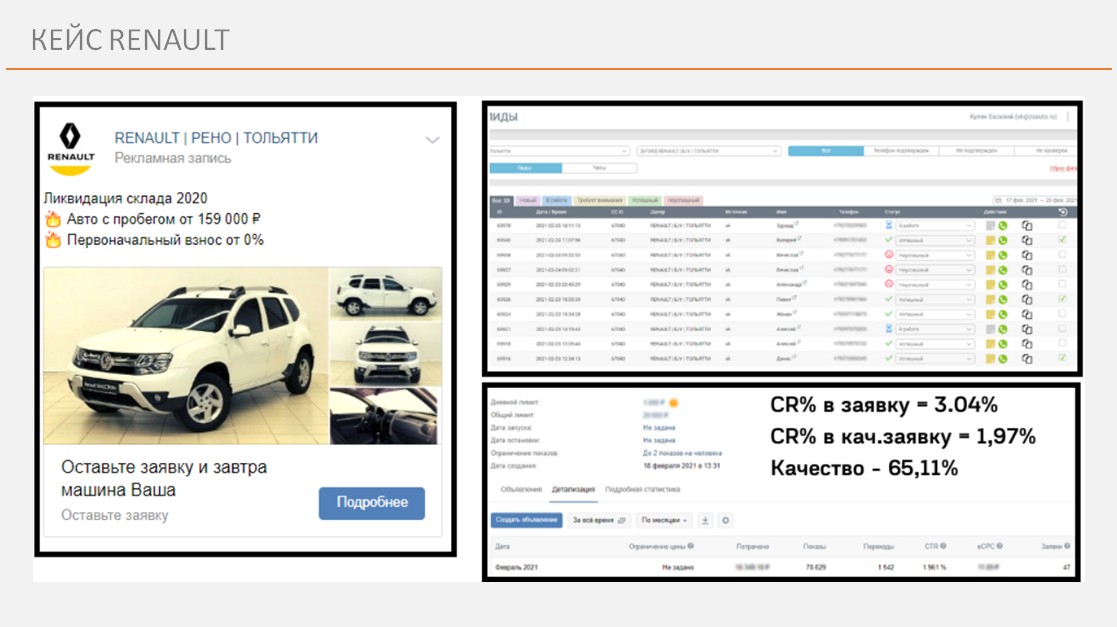Untick the checkbox in Денис's row
The height and width of the screenshot is (627, 1117).
click(1062, 358)
